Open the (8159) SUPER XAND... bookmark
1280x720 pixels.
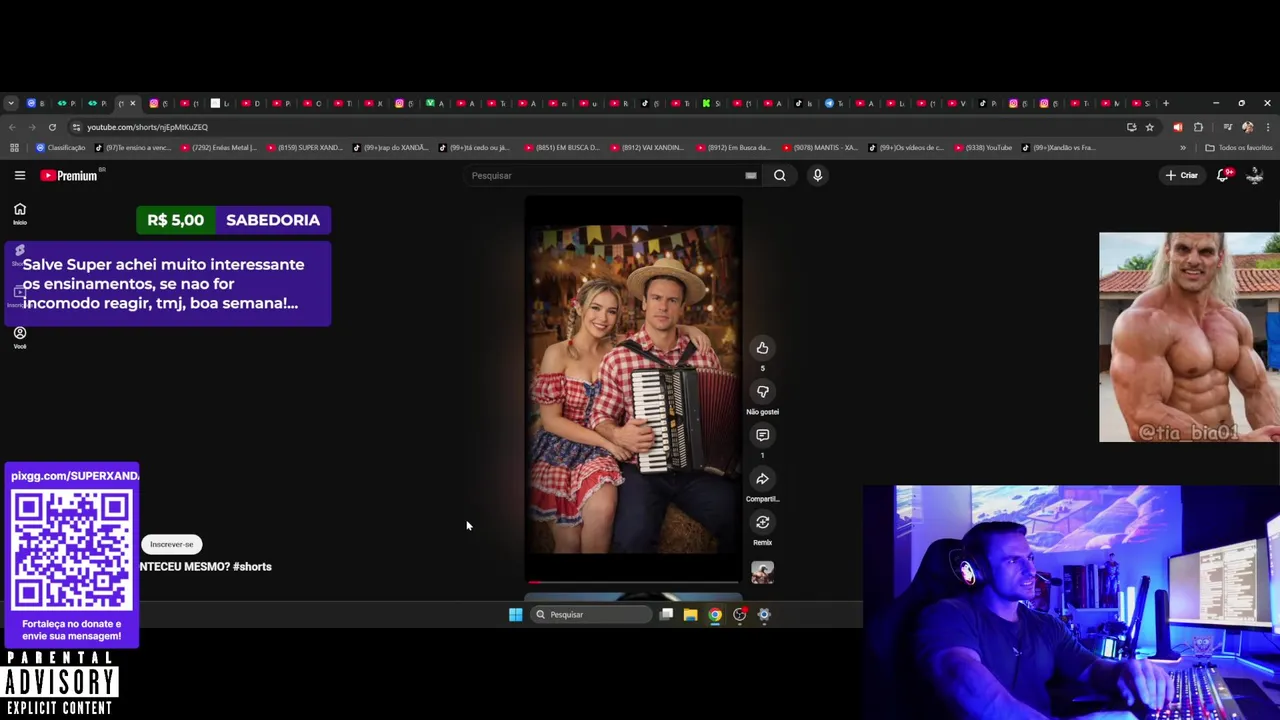(304, 148)
